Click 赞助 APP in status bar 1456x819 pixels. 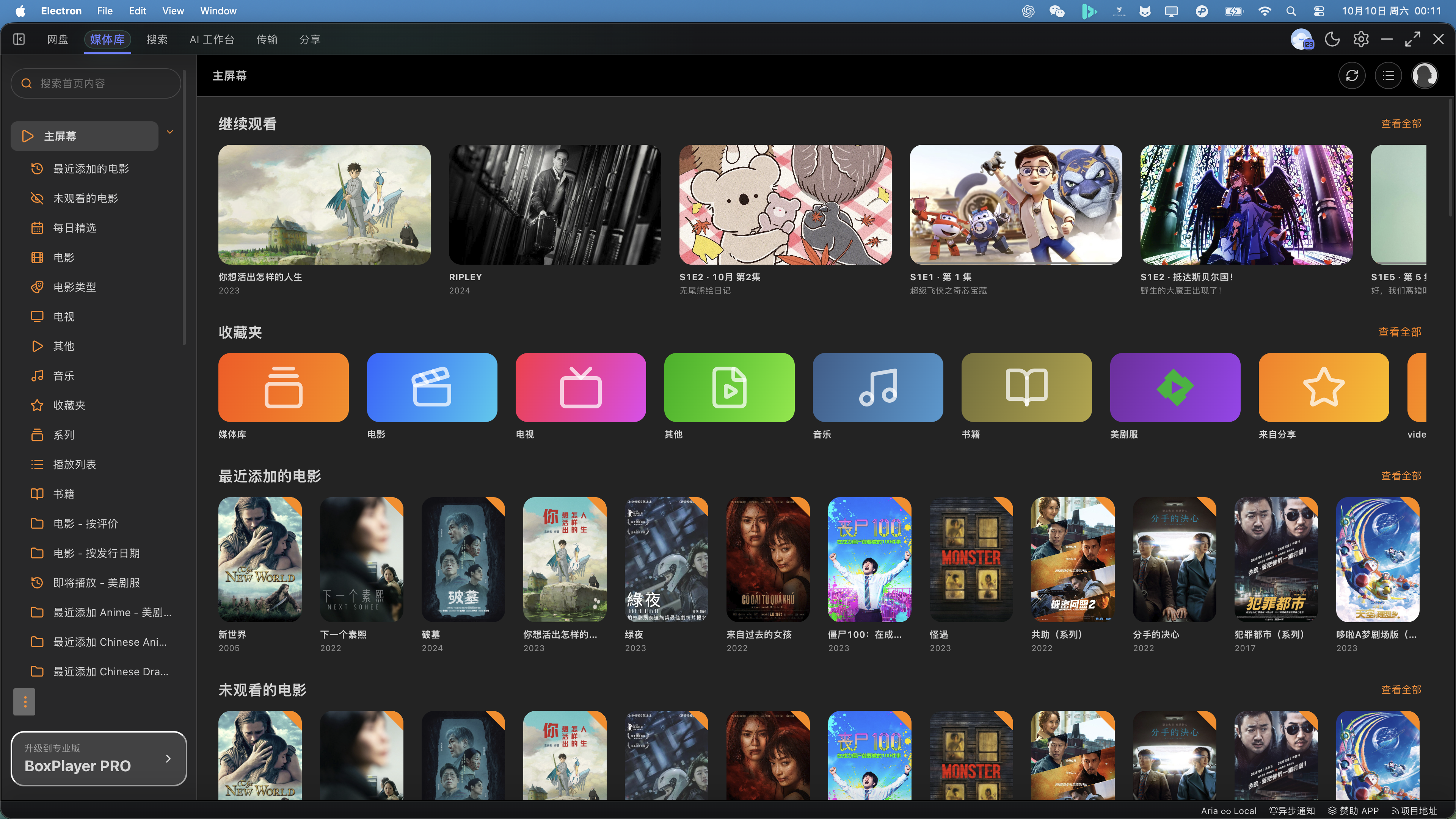[x=1353, y=811]
